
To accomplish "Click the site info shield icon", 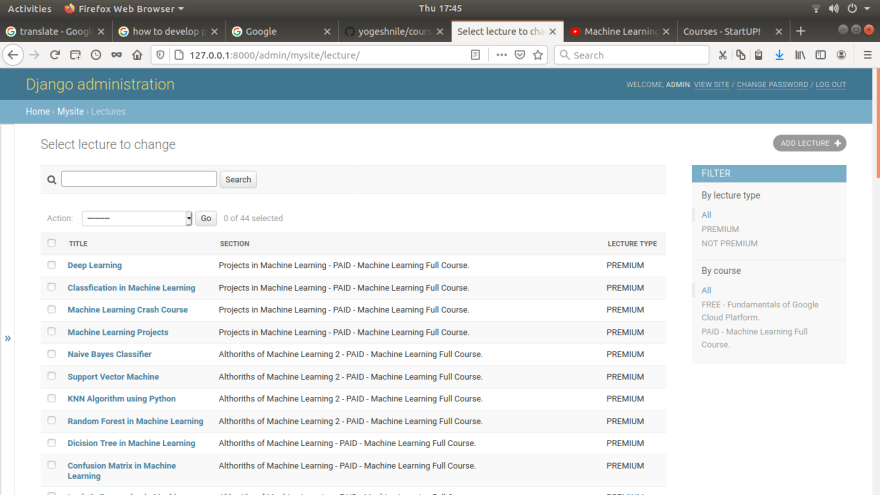I will pyautogui.click(x=160, y=55).
